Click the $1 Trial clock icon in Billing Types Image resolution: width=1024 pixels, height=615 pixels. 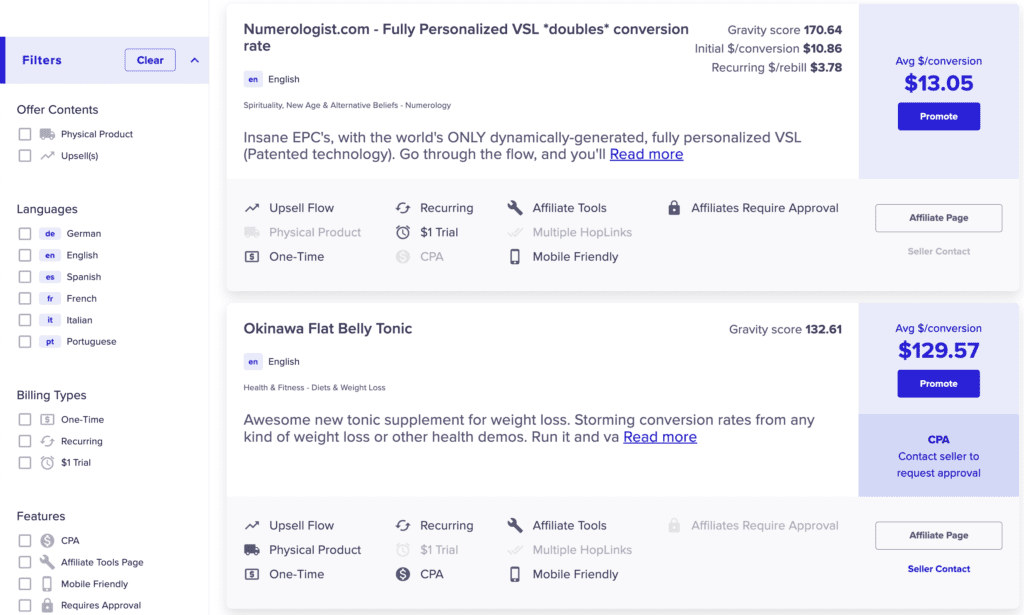[x=47, y=462]
